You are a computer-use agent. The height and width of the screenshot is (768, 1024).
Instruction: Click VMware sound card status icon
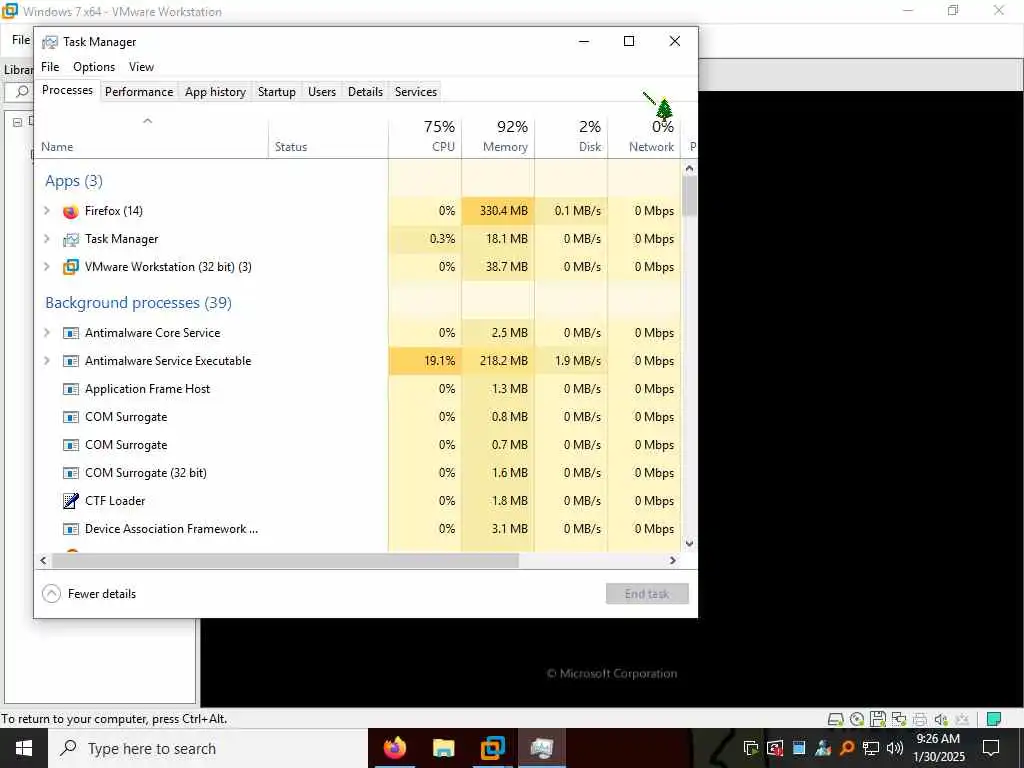tap(940, 719)
